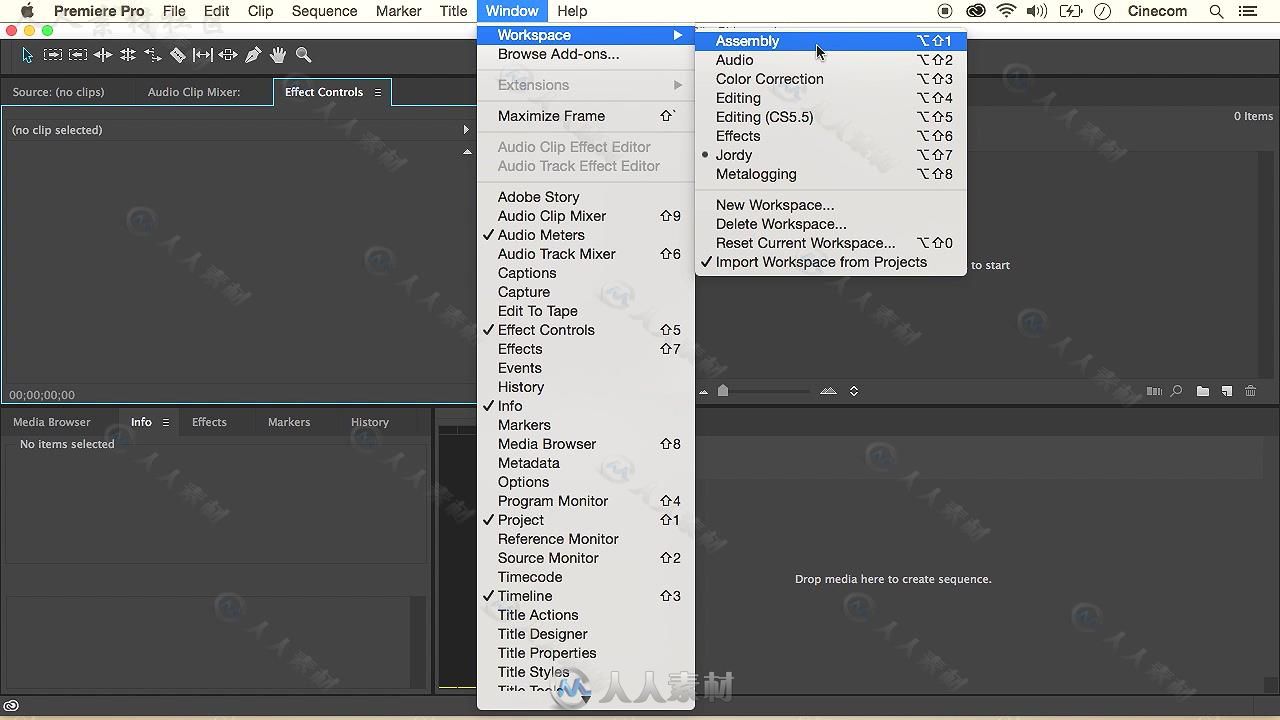Open sort icons stepper in Project panel
The height and width of the screenshot is (720, 1280).
tap(854, 391)
